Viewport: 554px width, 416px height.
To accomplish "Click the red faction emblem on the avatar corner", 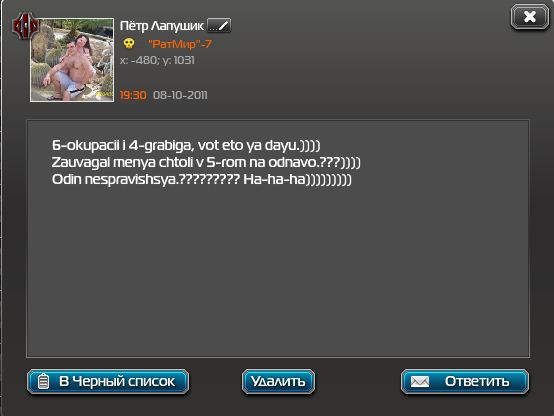I will tap(25, 25).
